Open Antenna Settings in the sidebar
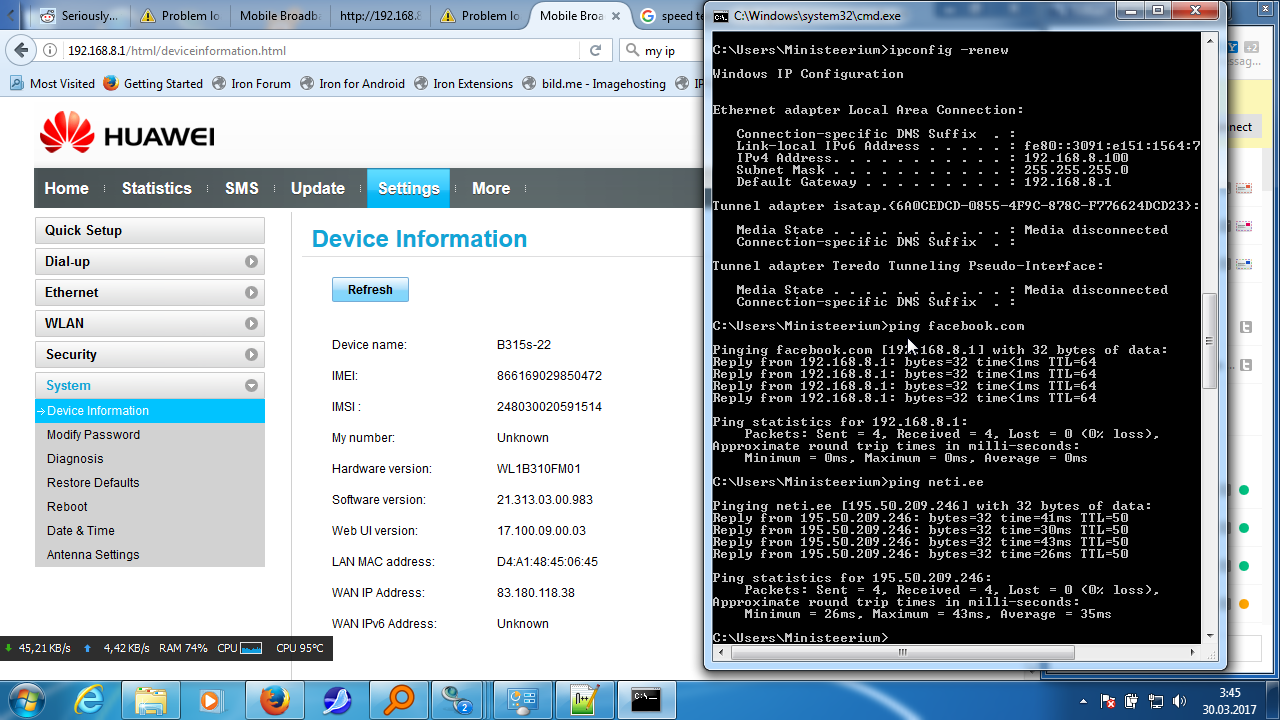The height and width of the screenshot is (720, 1280). pyautogui.click(x=93, y=555)
